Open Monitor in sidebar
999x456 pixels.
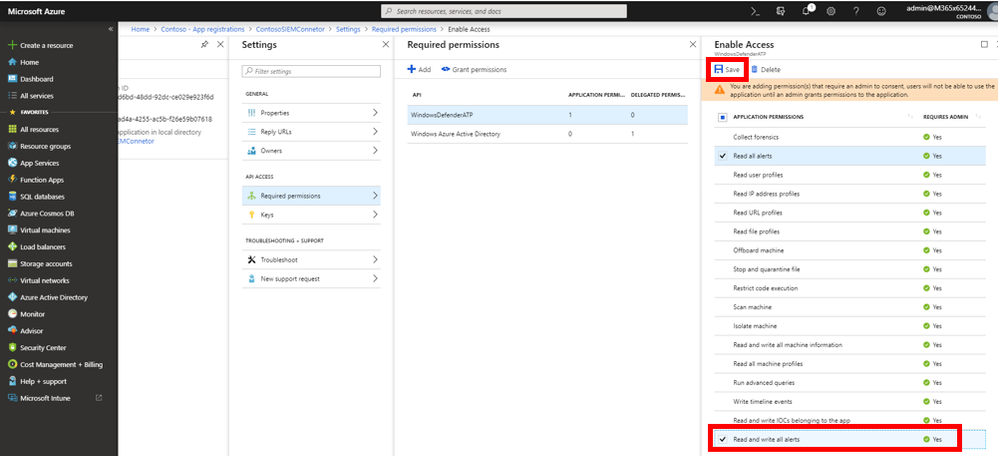tap(32, 314)
